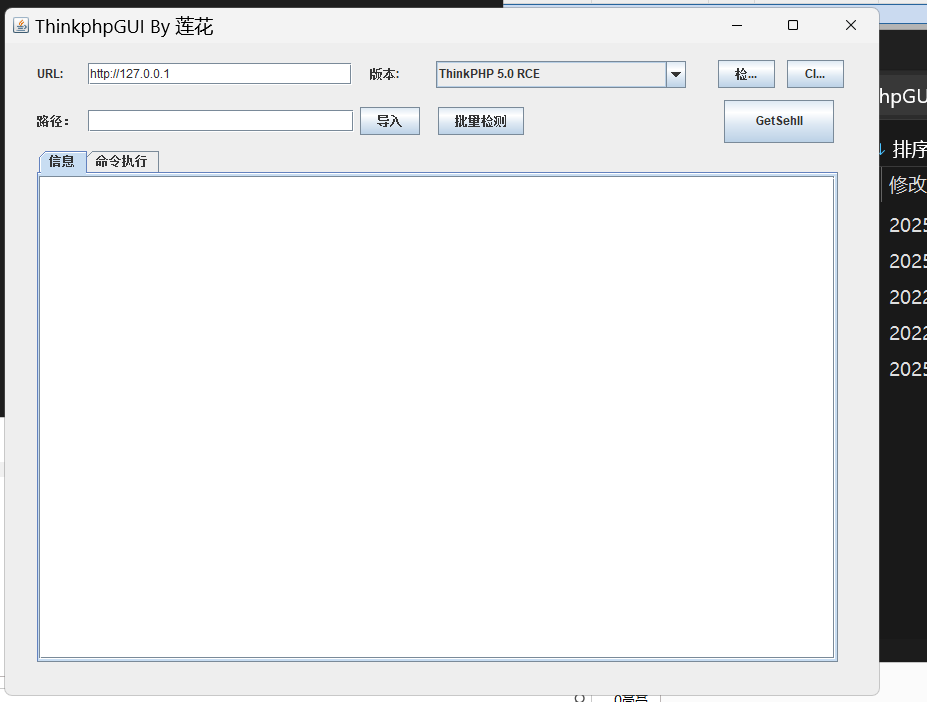The image size is (927, 702).
Task: Maximize the ThinkphpGUI window
Action: click(793, 25)
